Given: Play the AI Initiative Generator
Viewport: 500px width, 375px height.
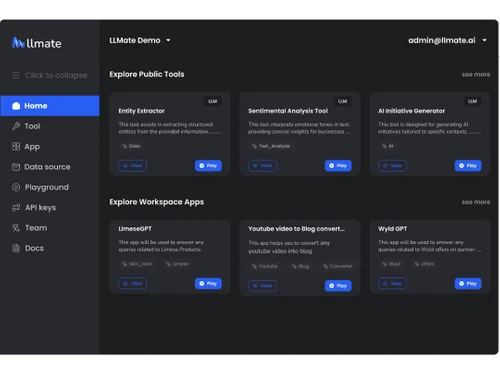Looking at the screenshot, I should 468,166.
